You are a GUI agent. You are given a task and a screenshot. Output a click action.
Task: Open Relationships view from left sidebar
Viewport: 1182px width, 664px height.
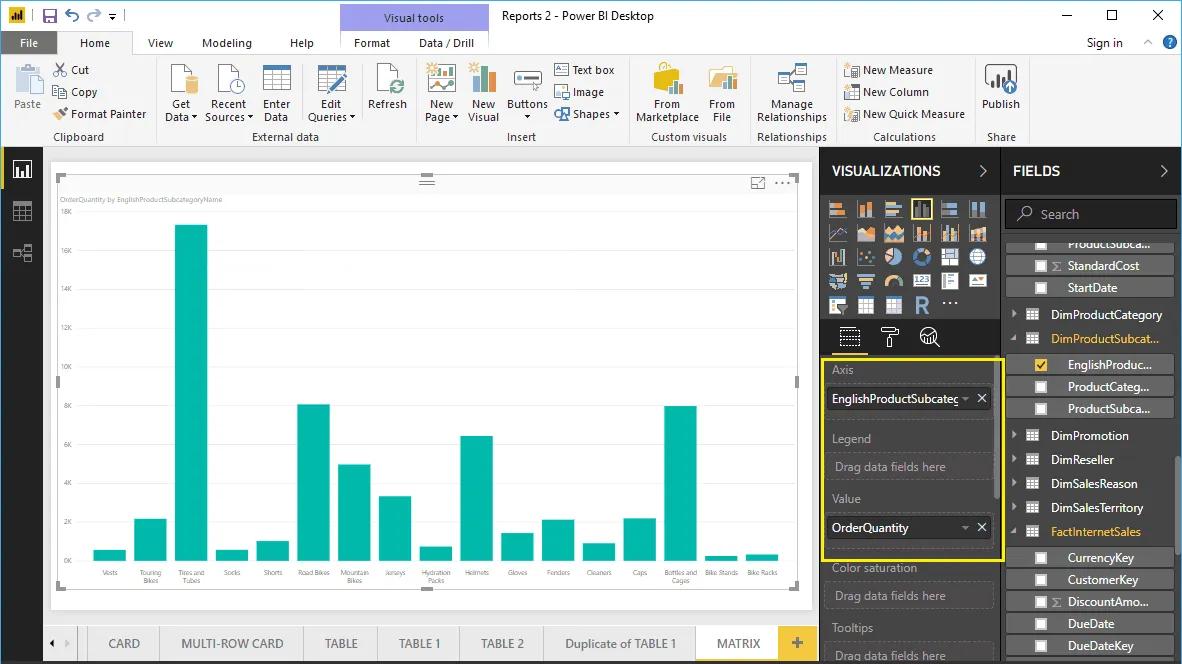[x=22, y=253]
